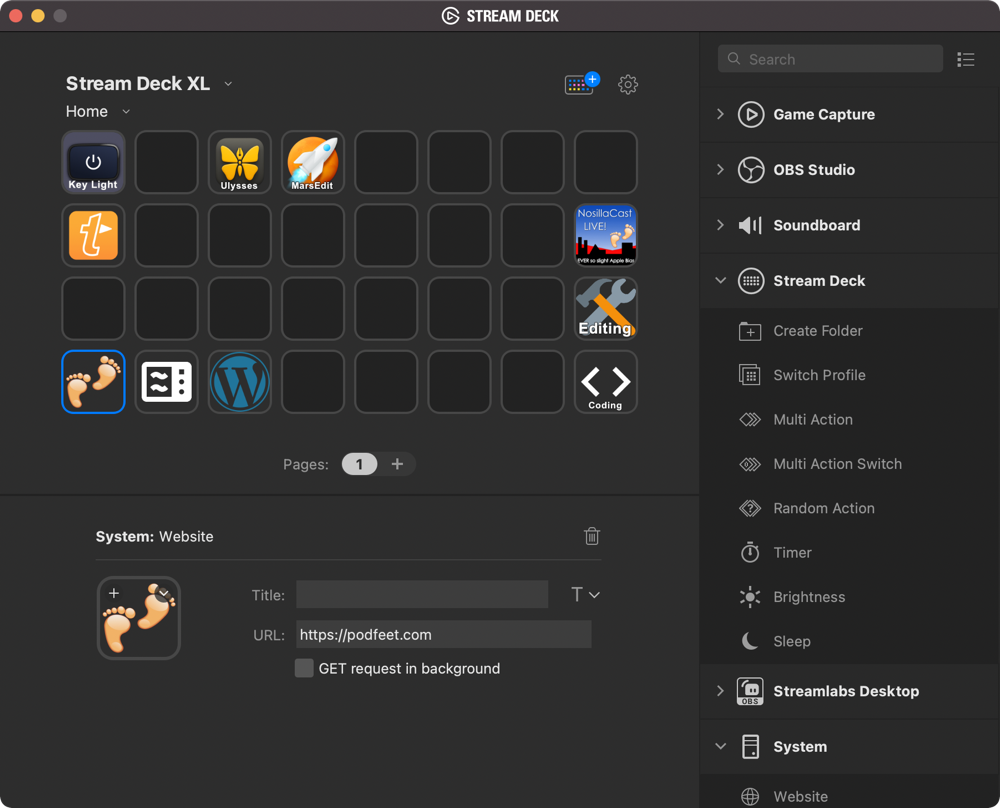The width and height of the screenshot is (1000, 808).
Task: Select the MarsEdit rocket key
Action: pyautogui.click(x=313, y=162)
